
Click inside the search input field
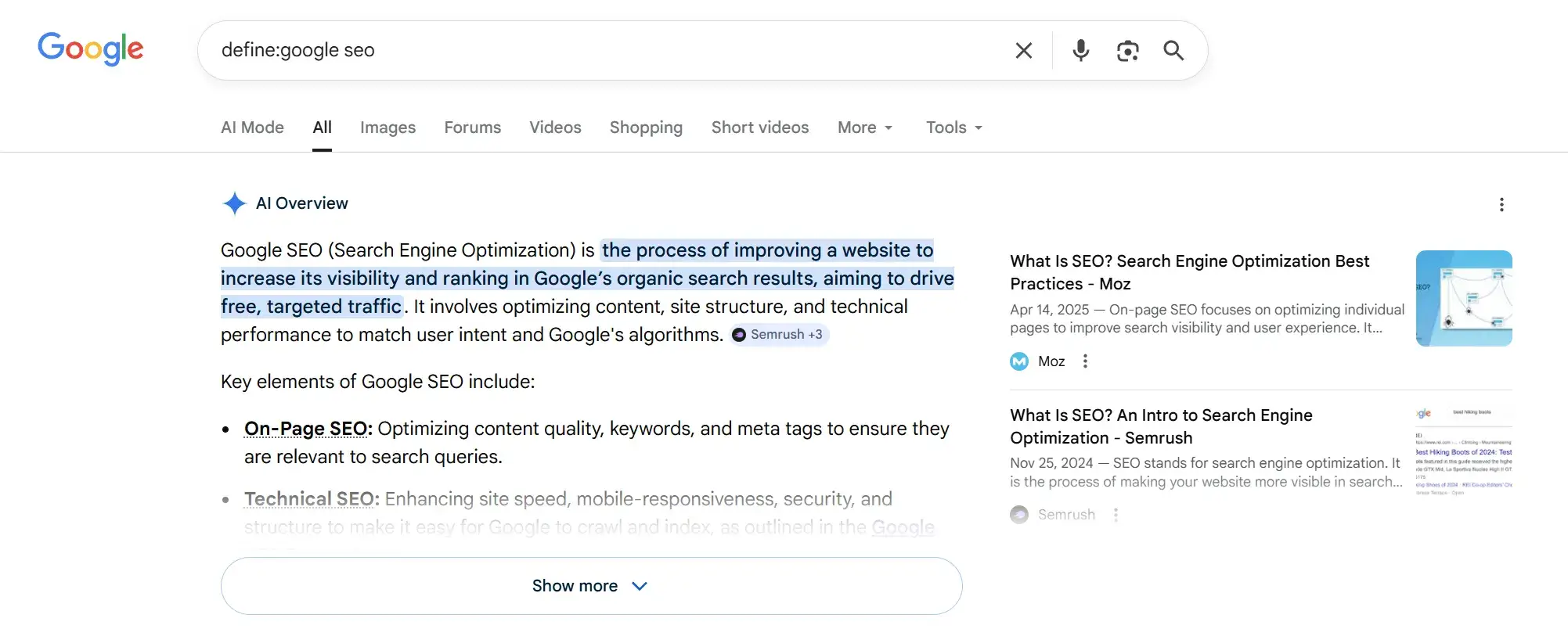tap(548, 50)
